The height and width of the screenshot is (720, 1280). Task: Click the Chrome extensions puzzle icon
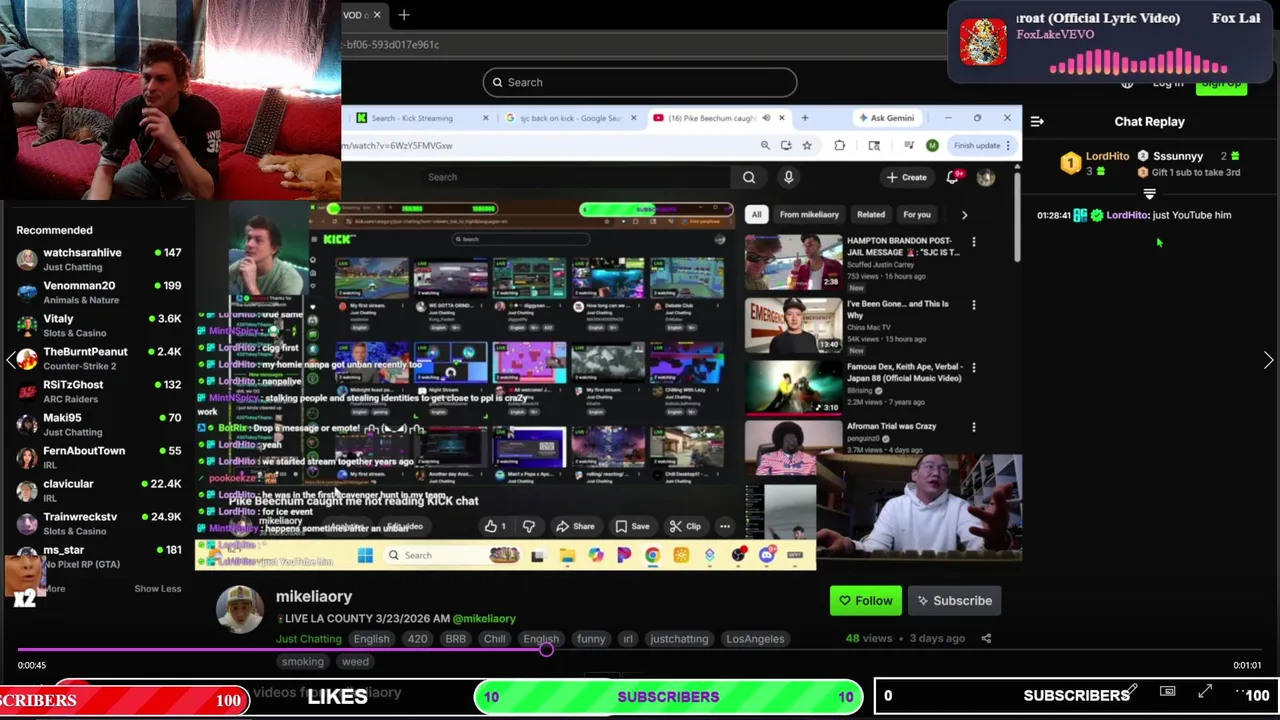pos(839,145)
